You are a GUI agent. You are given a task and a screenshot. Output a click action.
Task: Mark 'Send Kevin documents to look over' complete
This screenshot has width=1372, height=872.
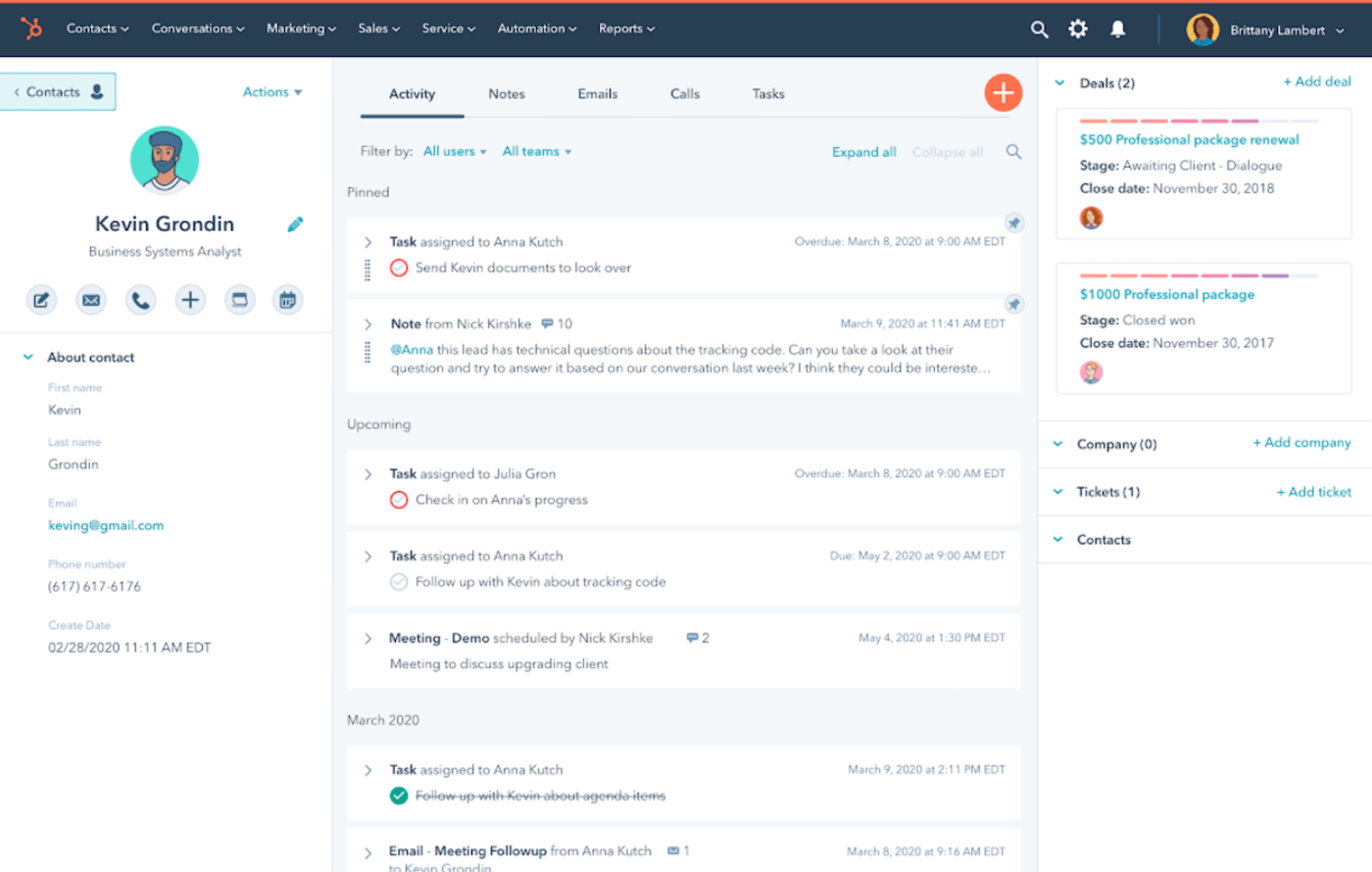coord(398,267)
